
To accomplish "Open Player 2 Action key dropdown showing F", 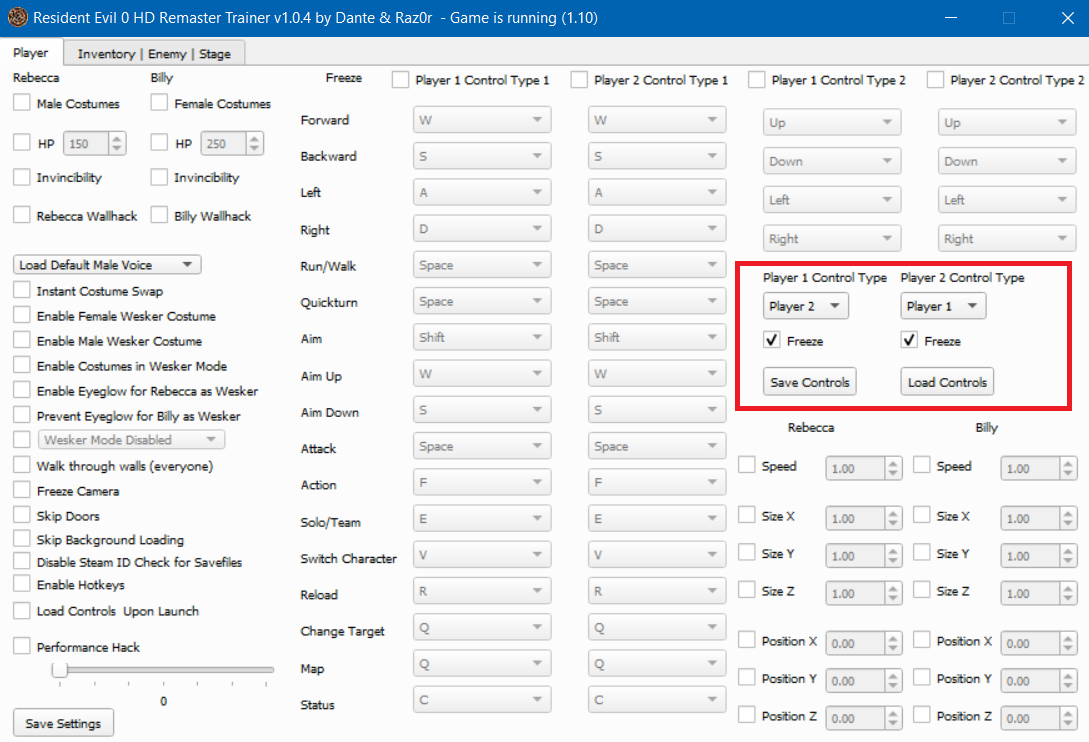I will (x=657, y=482).
